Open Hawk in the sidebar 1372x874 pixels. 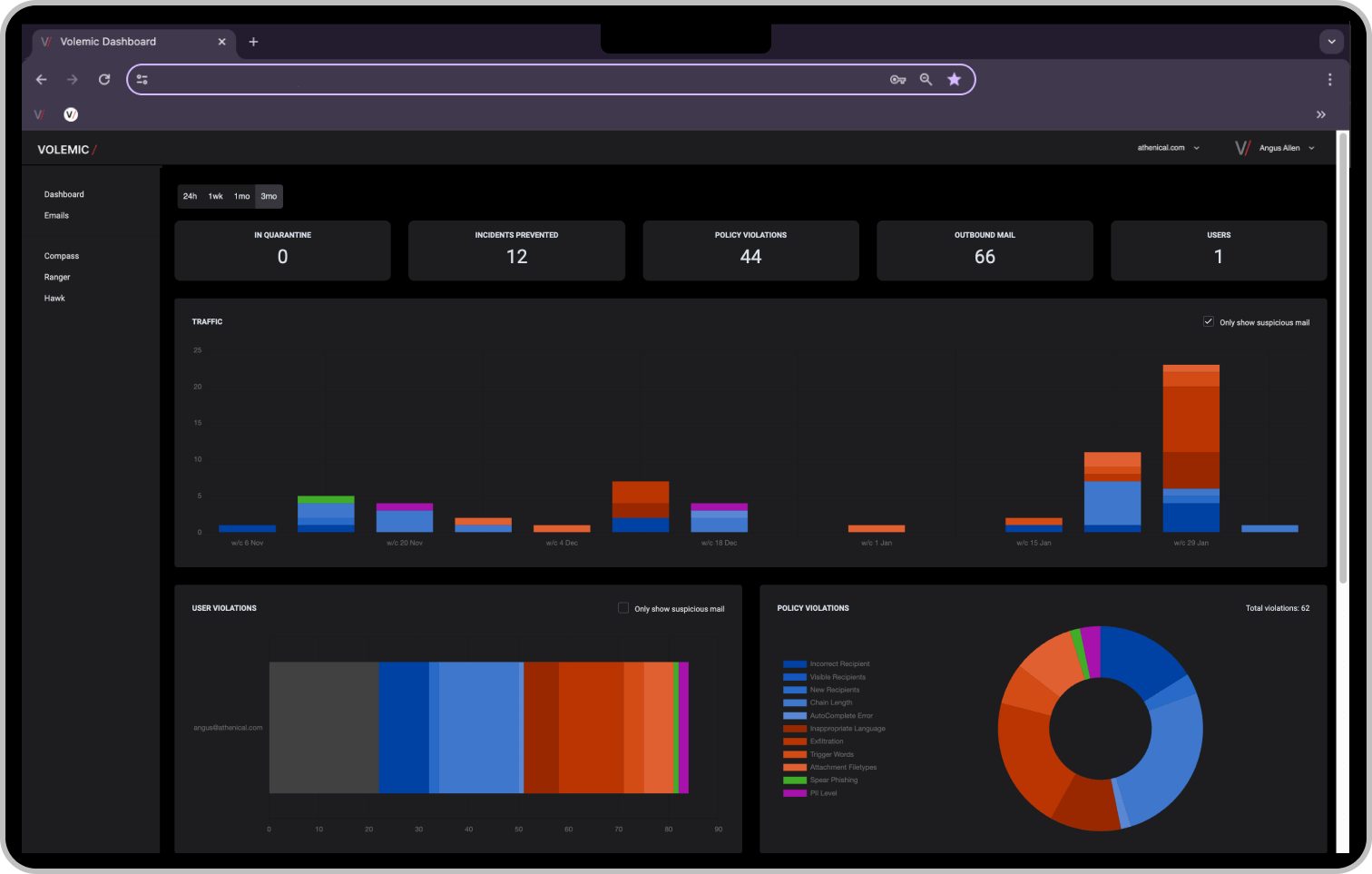pyautogui.click(x=54, y=298)
